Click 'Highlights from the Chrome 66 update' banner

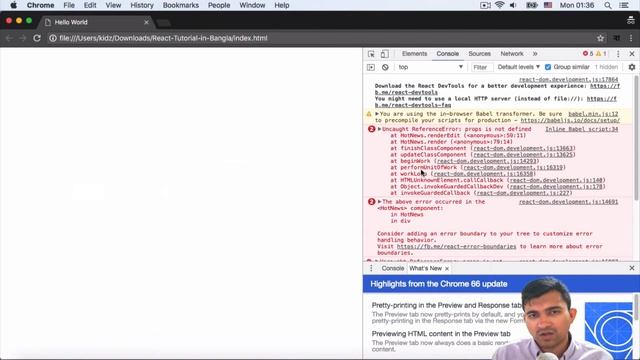439,284
